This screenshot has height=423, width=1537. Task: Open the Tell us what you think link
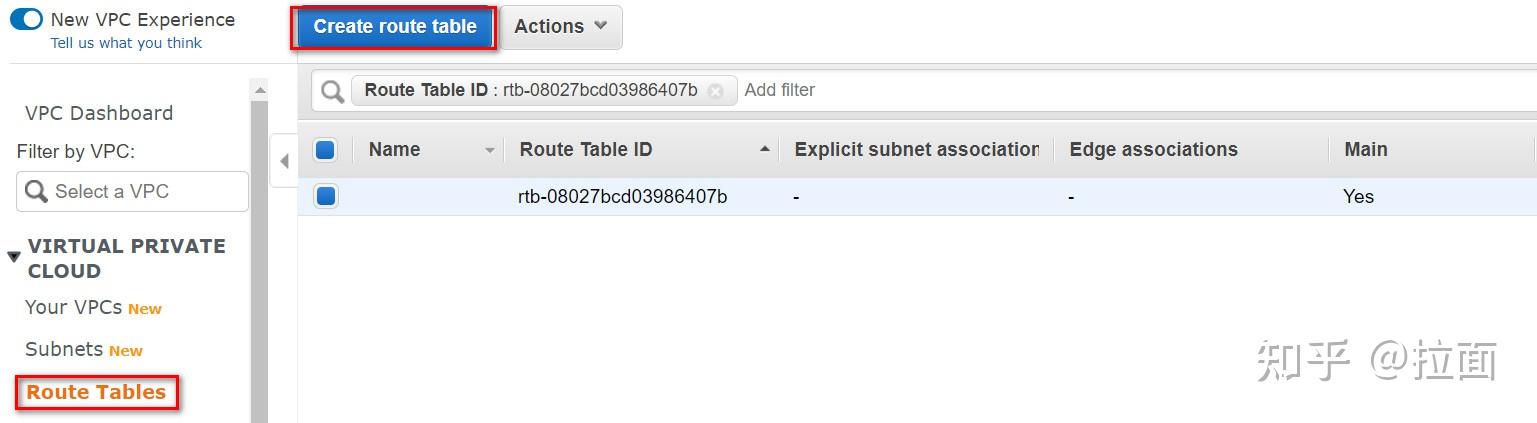126,43
